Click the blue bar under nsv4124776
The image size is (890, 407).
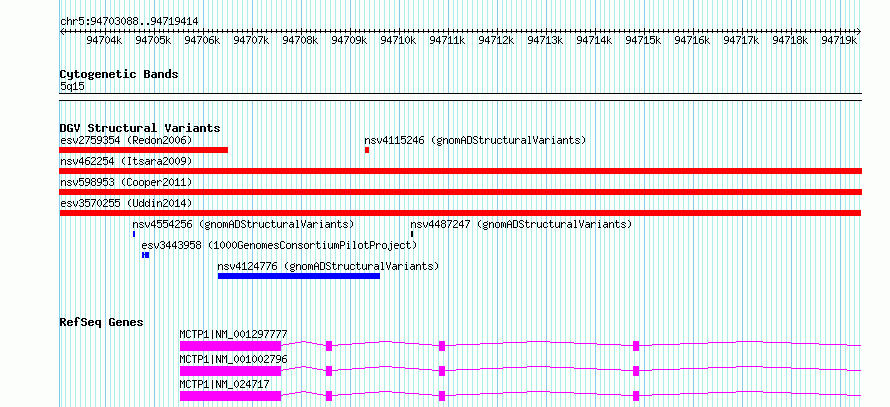pyautogui.click(x=299, y=276)
